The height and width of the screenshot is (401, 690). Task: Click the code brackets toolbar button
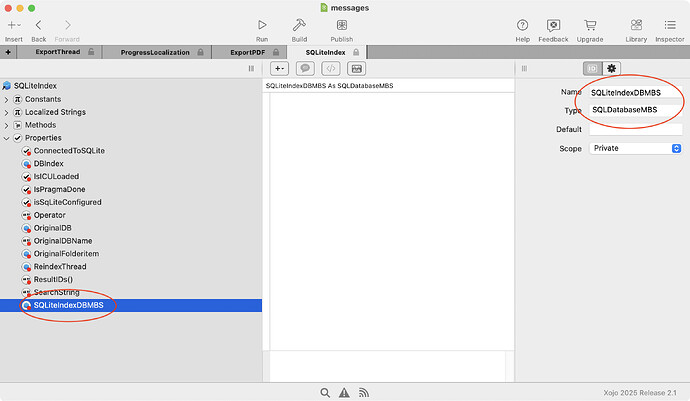331,69
